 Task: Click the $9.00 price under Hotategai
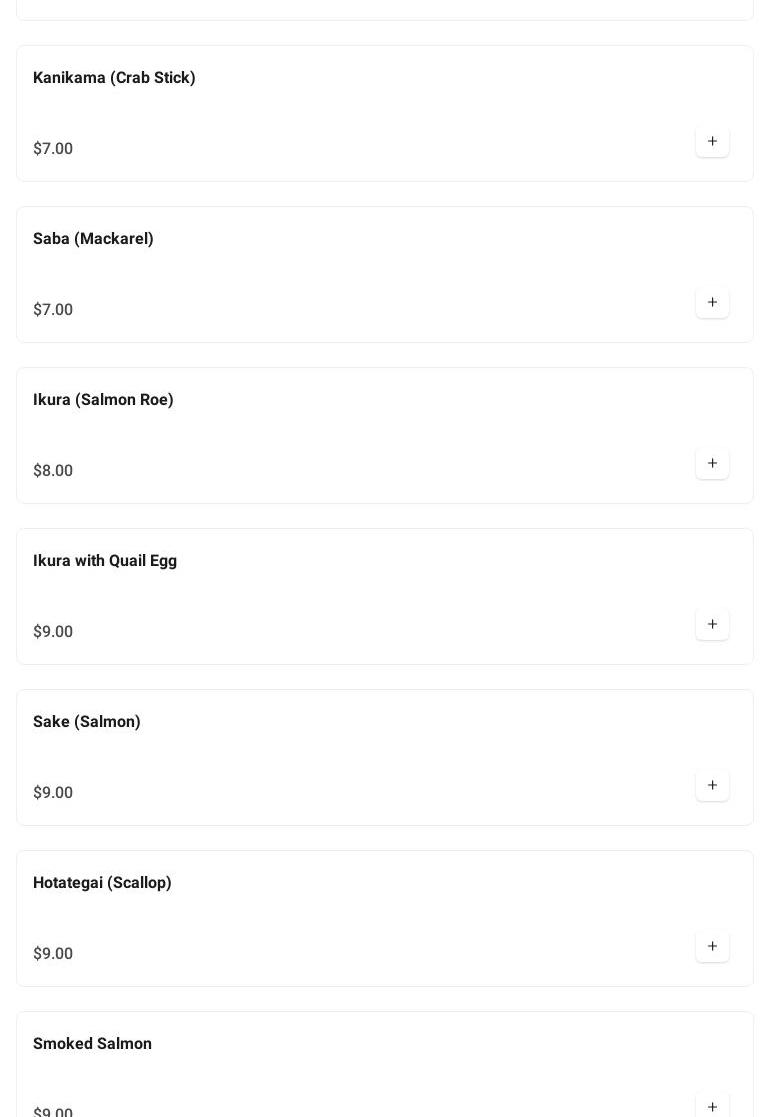point(53,953)
